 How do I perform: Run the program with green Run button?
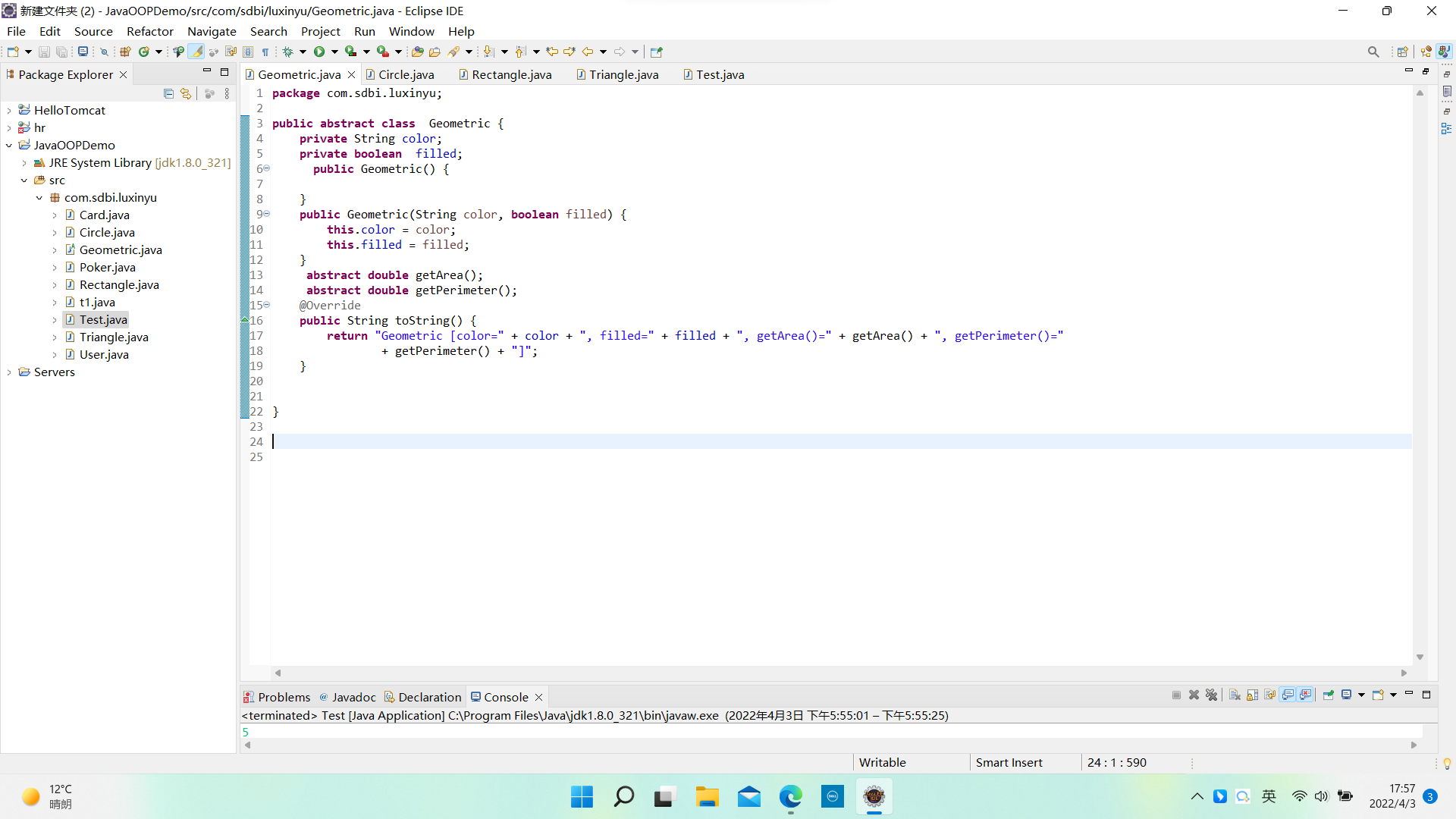pyautogui.click(x=319, y=52)
